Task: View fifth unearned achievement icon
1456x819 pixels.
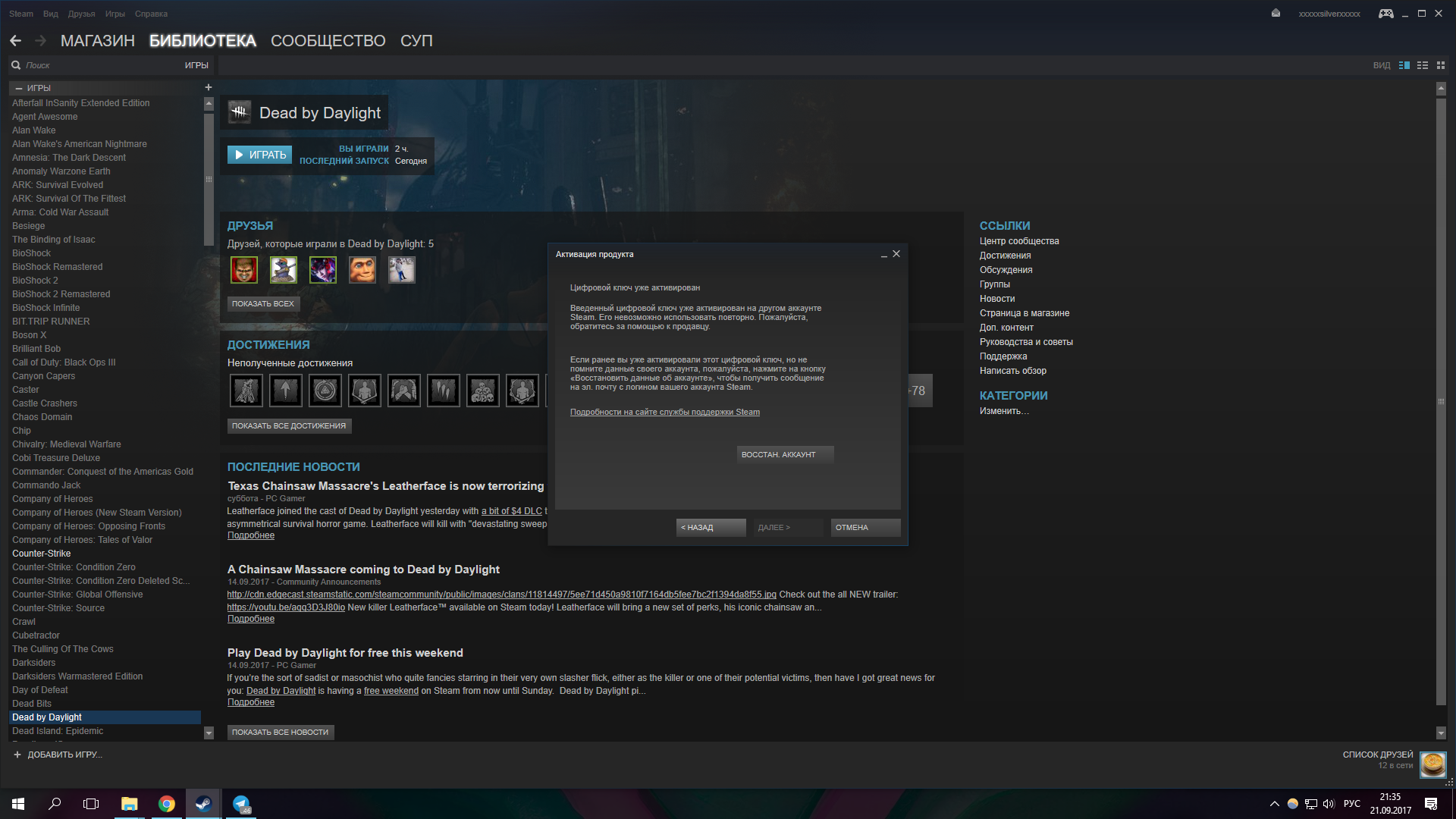Action: (x=404, y=391)
